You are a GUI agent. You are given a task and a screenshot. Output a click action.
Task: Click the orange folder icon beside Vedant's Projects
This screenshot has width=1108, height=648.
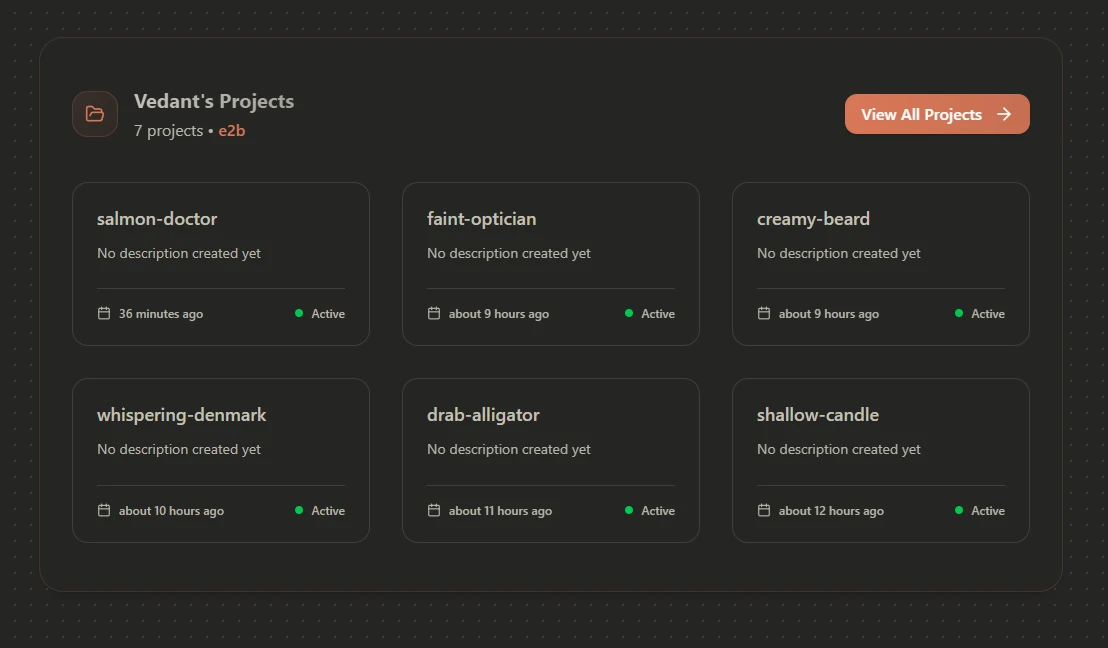tap(95, 114)
